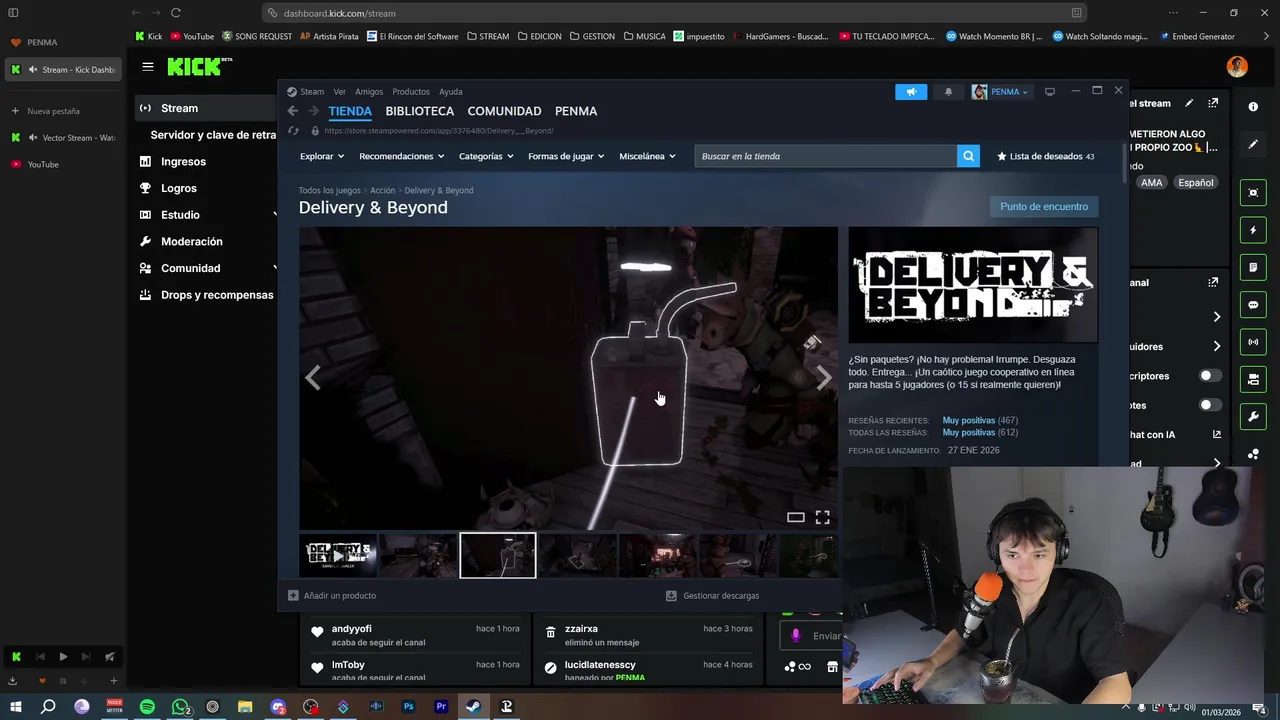Click 'Acción' breadcrumb link
The image size is (1280, 720).
point(383,190)
